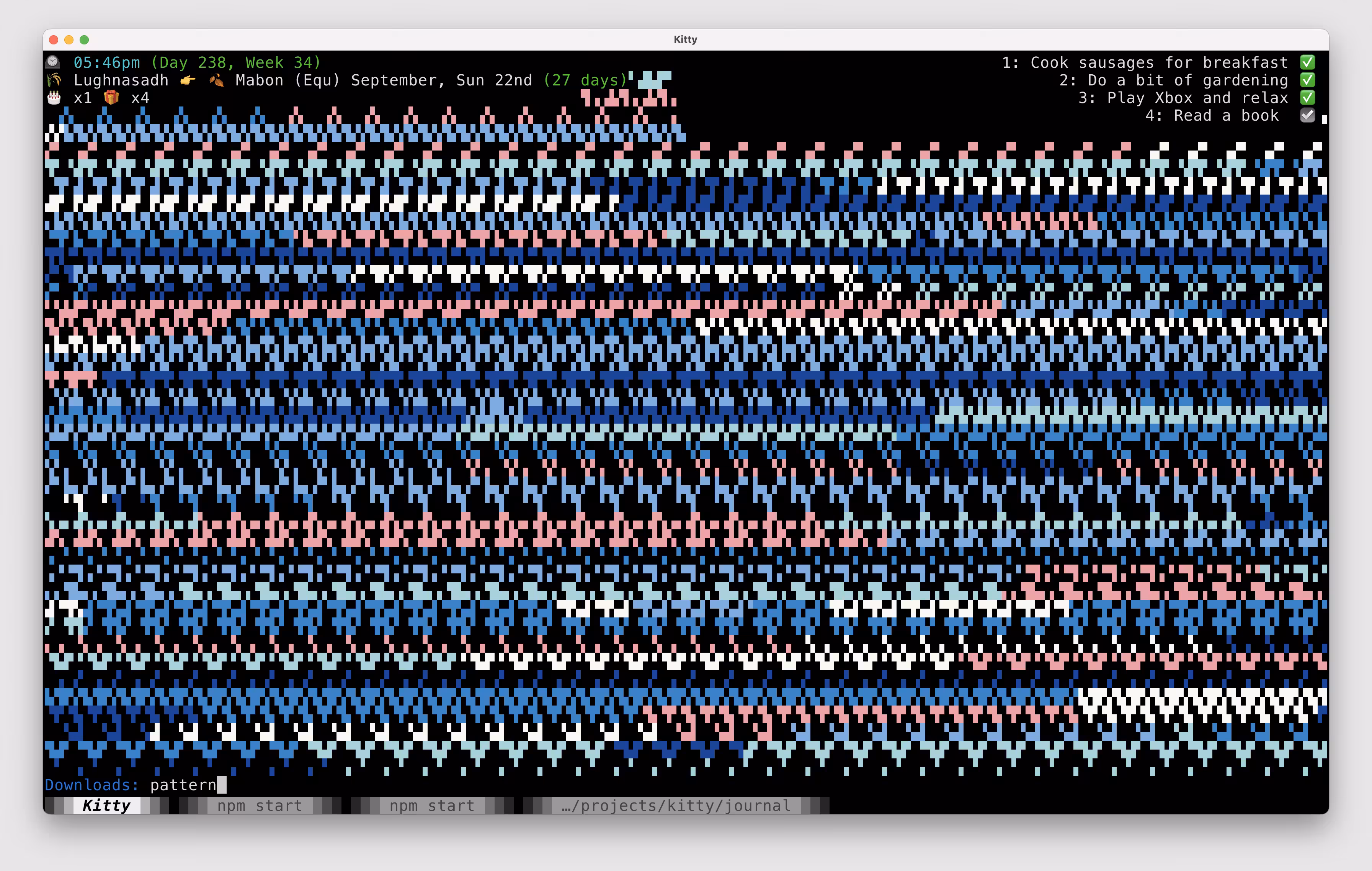Screen dimensions: 1372x871
Task: Toggle checkmark for Cook sausages for breakfast
Action: tap(1308, 62)
